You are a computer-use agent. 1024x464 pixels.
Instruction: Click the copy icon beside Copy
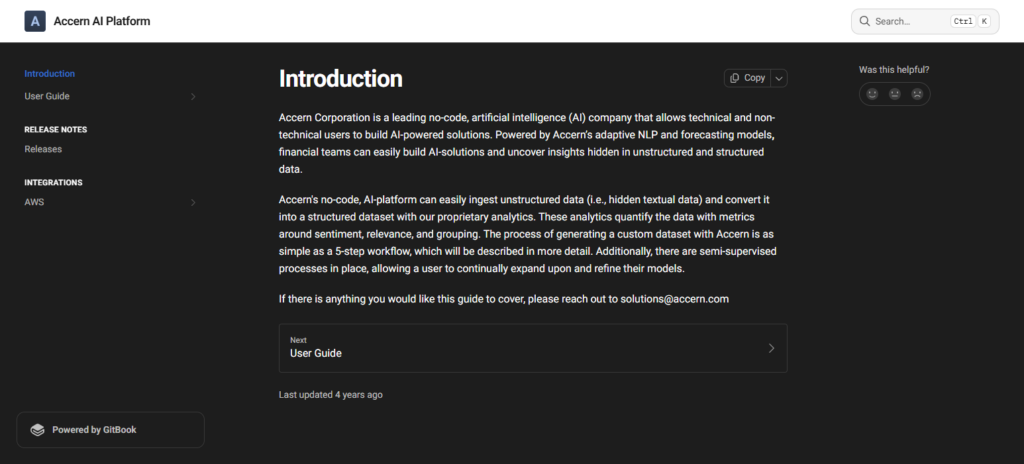735,78
